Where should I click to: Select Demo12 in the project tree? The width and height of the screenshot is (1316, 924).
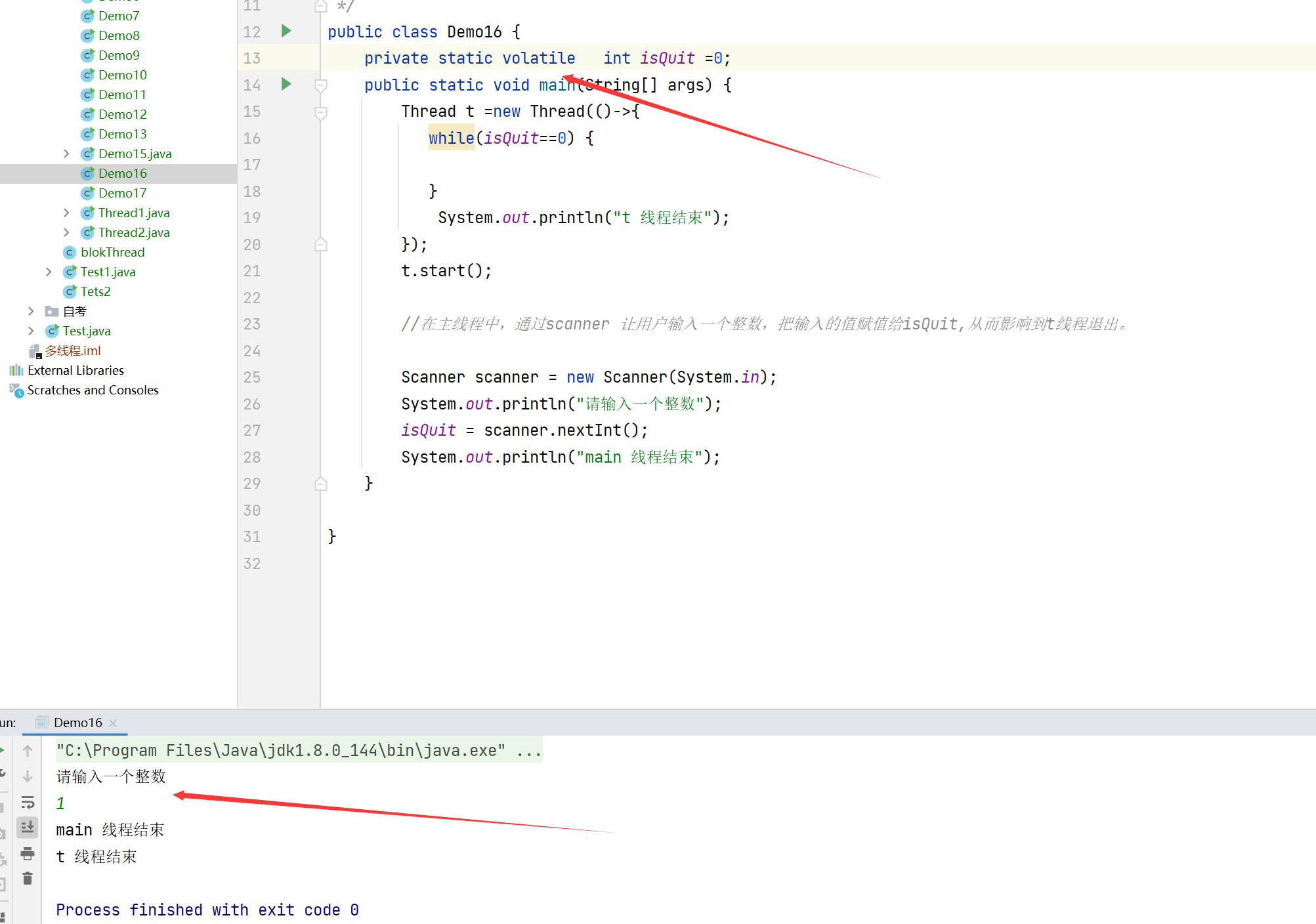coord(123,114)
